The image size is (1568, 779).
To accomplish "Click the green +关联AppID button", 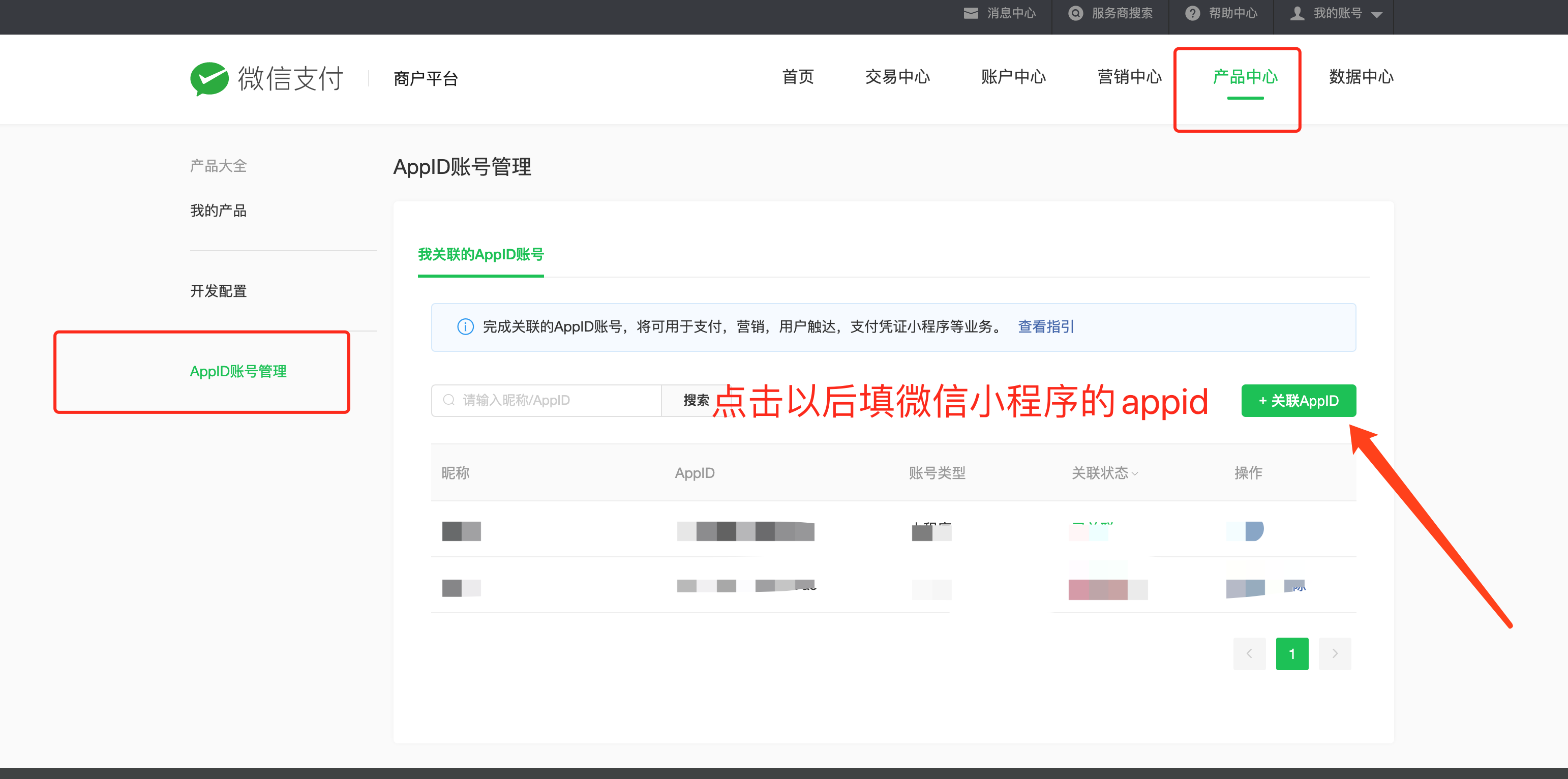I will coord(1299,401).
